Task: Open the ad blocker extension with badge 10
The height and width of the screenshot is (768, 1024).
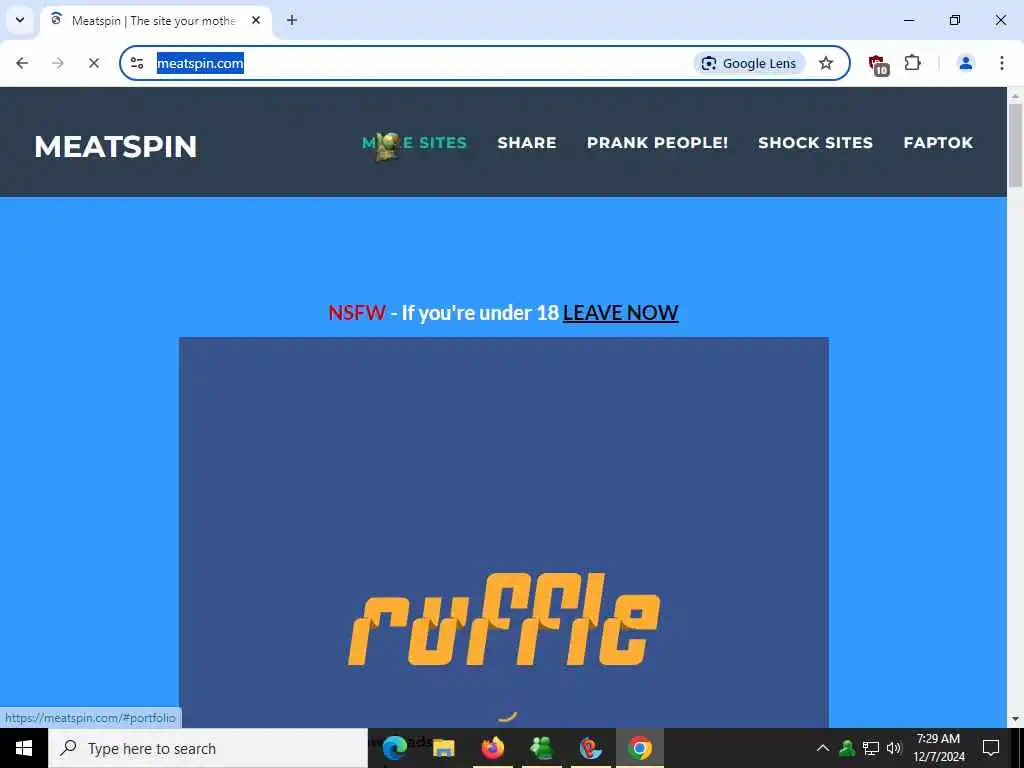Action: pos(878,64)
